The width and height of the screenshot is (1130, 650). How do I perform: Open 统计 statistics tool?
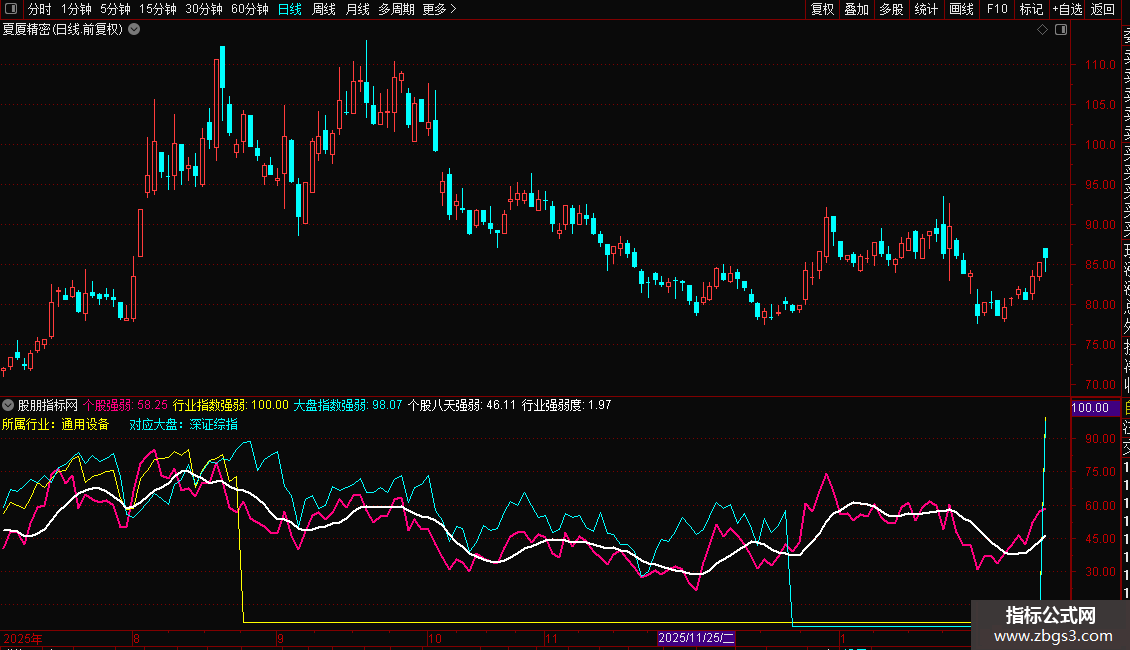pos(926,10)
